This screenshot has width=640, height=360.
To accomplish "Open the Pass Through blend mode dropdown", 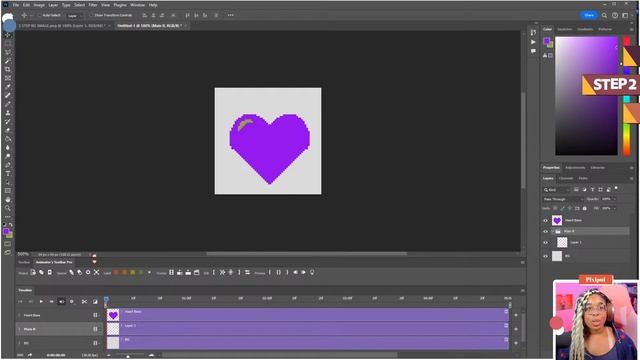I will tap(563, 199).
